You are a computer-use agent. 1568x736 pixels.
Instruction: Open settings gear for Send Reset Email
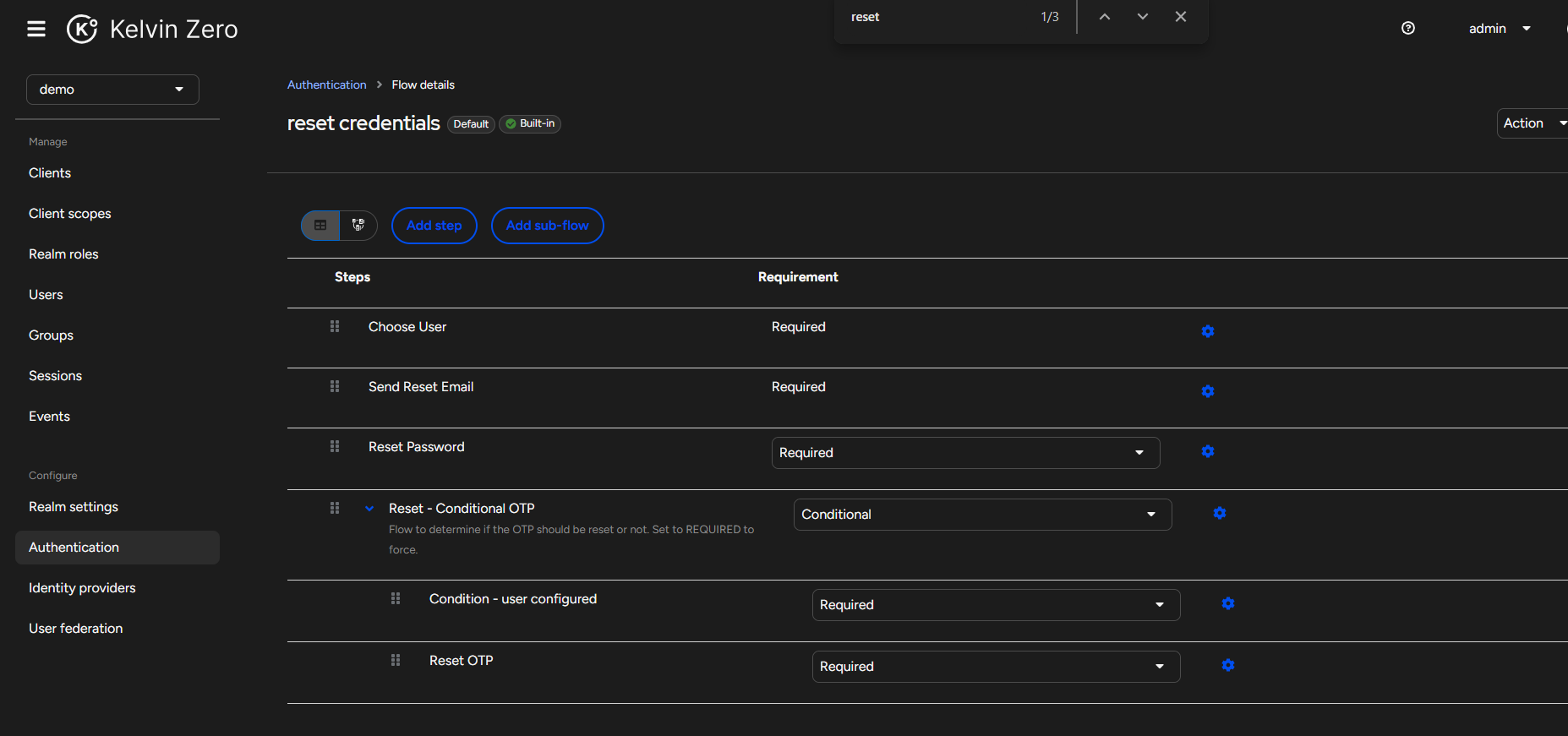pyautogui.click(x=1208, y=391)
